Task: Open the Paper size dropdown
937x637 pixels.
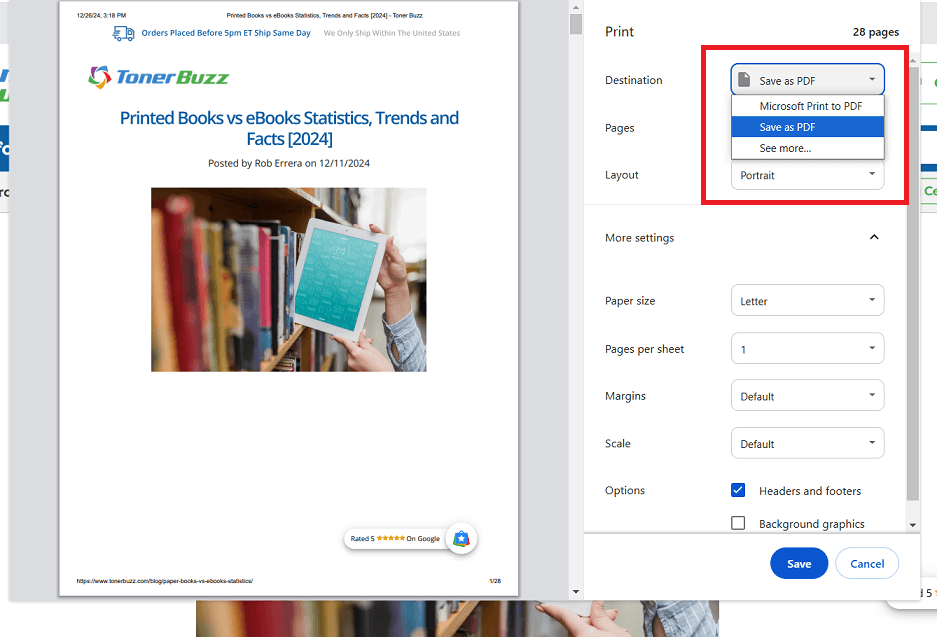Action: (807, 301)
